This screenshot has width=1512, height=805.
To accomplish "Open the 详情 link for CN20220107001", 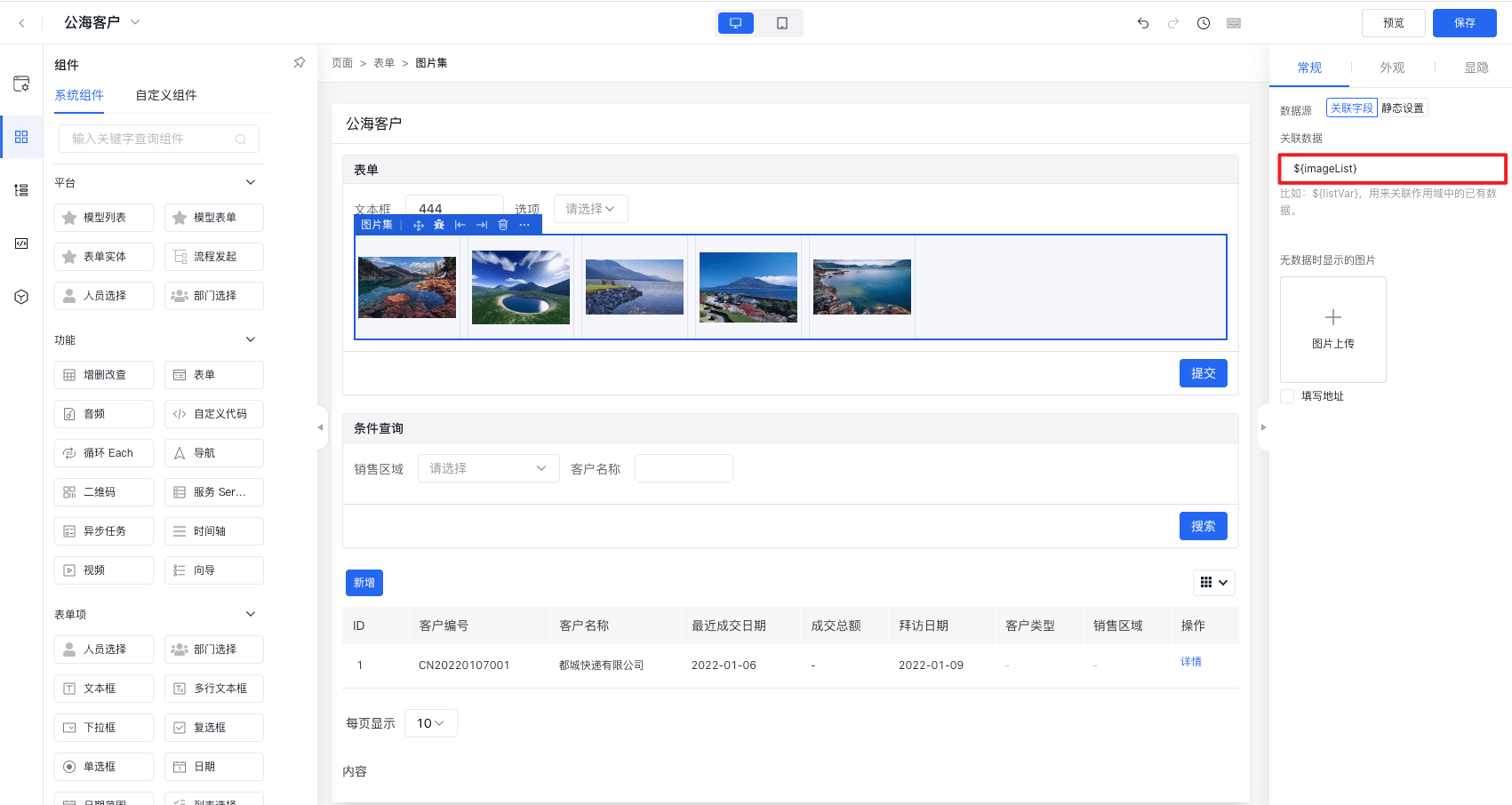I will pyautogui.click(x=1191, y=662).
